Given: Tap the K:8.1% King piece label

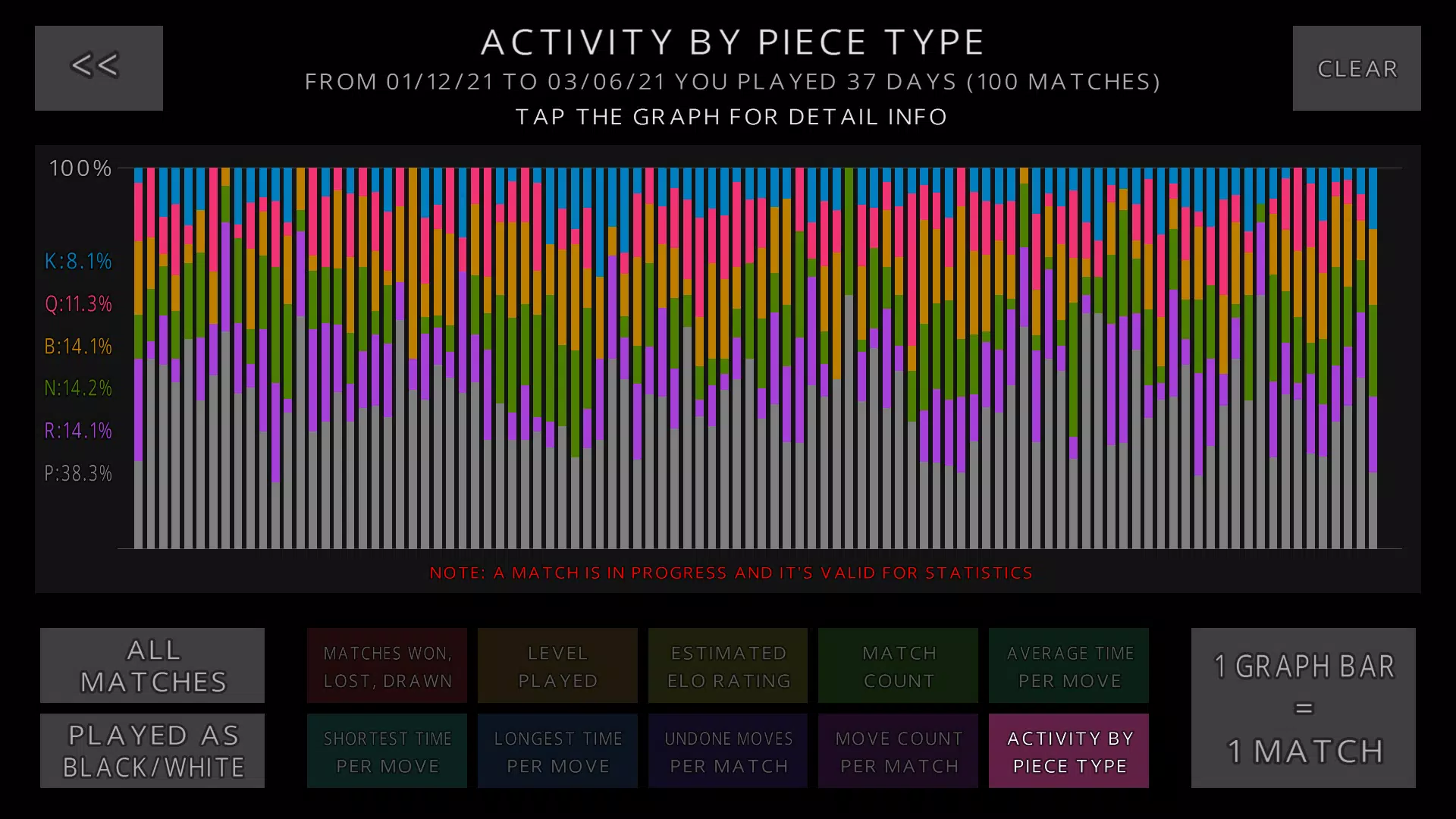Looking at the screenshot, I should [78, 261].
